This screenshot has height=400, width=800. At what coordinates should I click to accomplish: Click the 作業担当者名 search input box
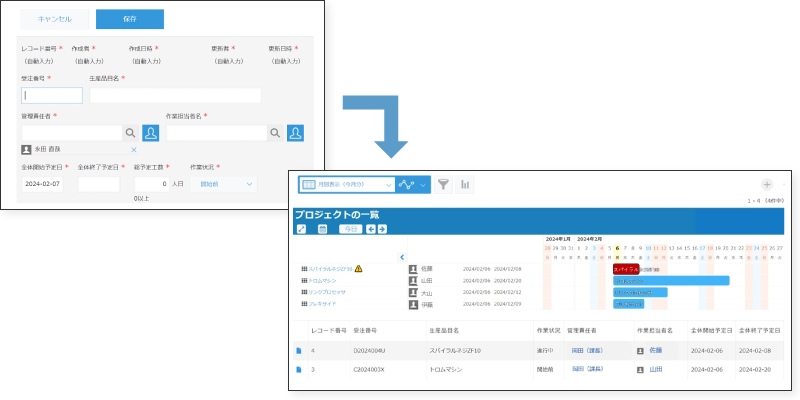click(217, 133)
